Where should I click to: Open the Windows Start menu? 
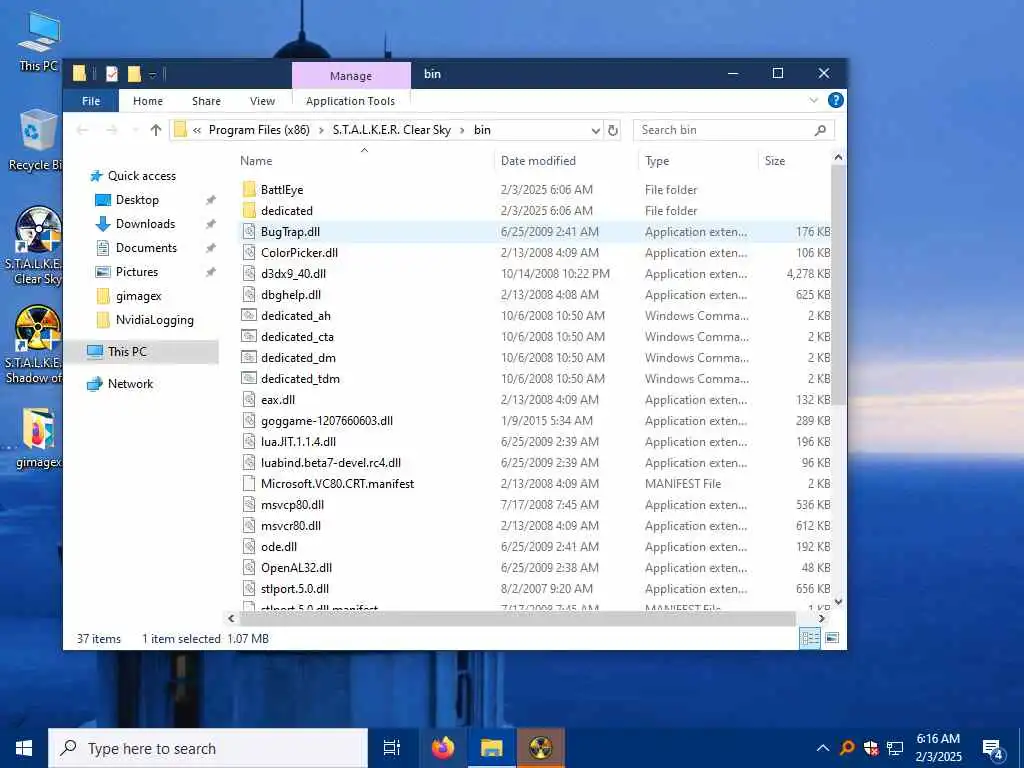click(x=24, y=748)
